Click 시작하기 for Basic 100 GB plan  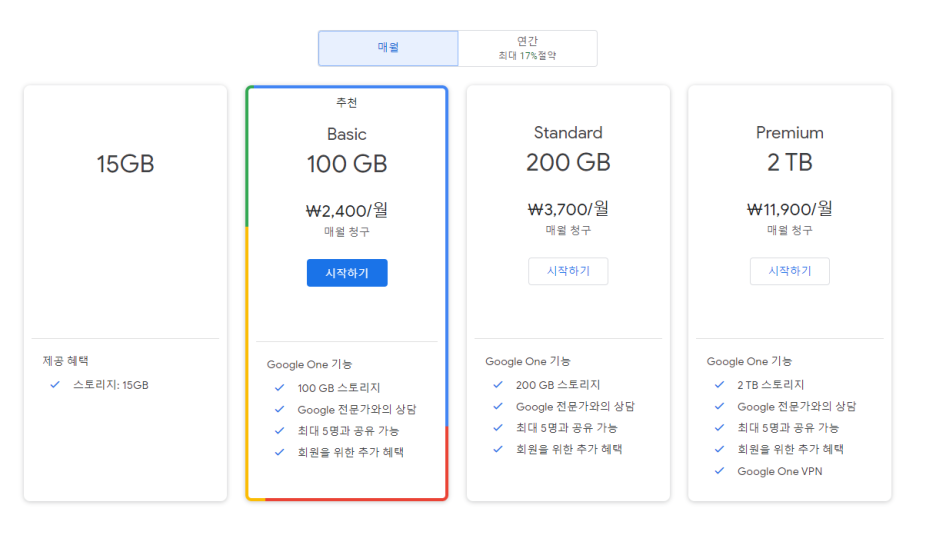click(x=347, y=273)
